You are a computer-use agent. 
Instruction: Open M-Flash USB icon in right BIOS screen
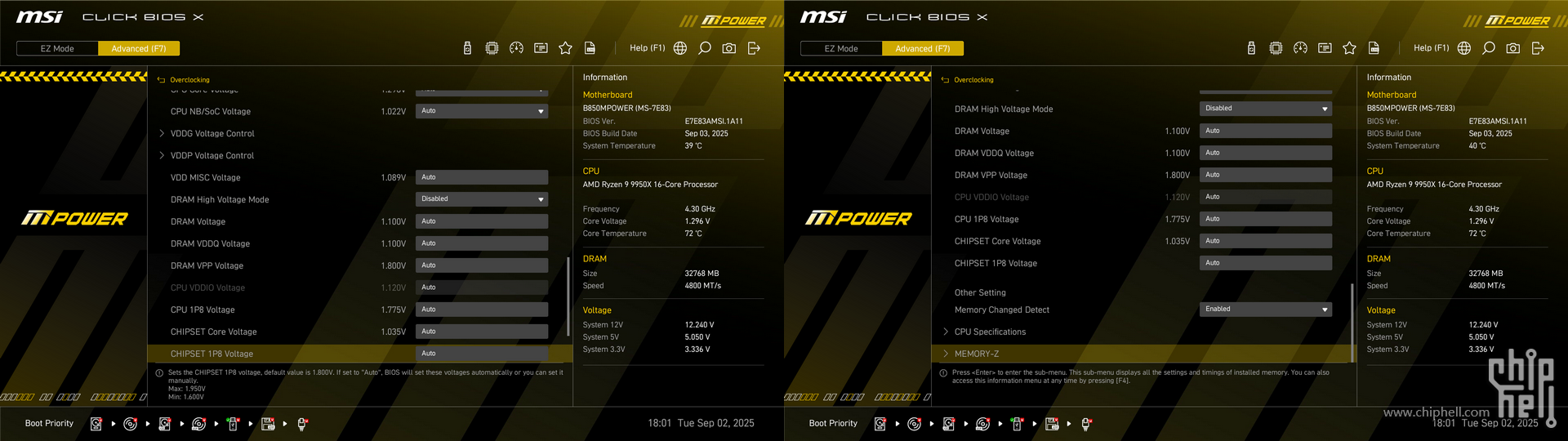pos(1251,48)
